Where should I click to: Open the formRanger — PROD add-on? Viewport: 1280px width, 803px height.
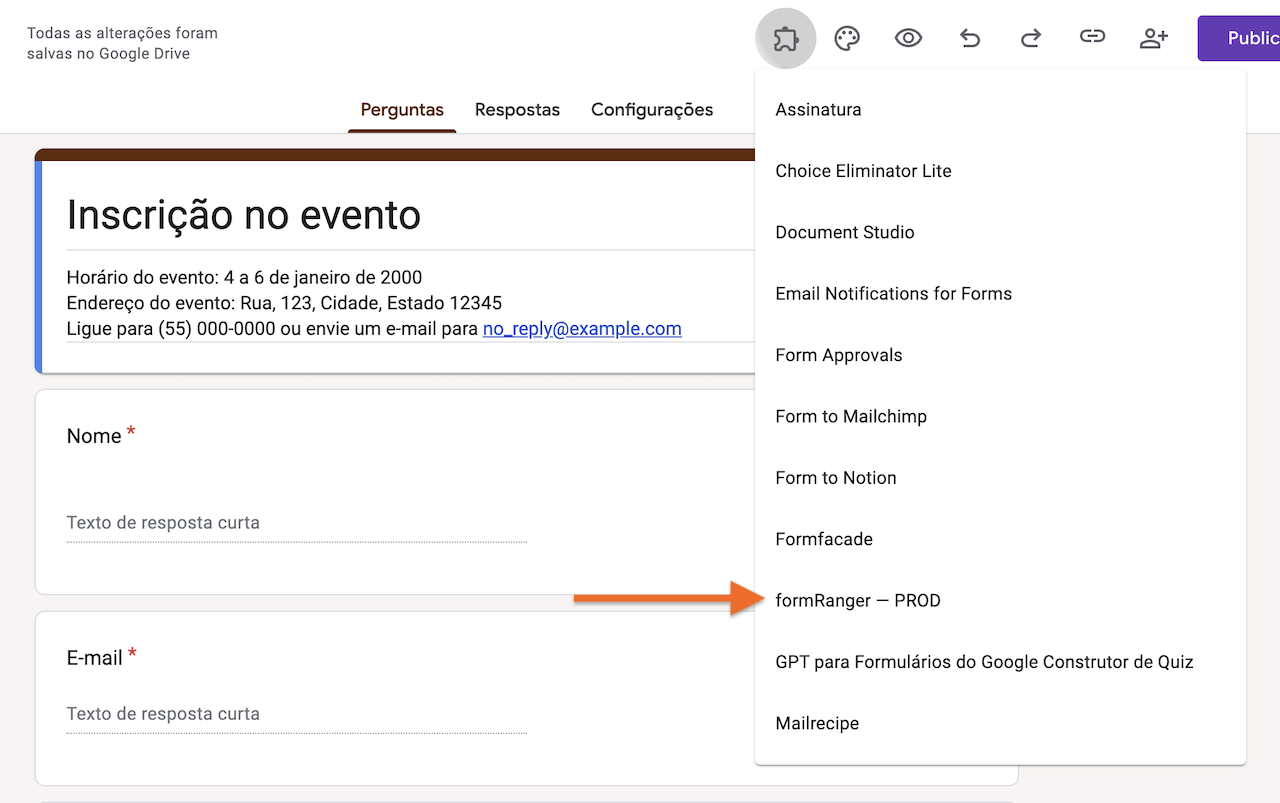coord(858,600)
